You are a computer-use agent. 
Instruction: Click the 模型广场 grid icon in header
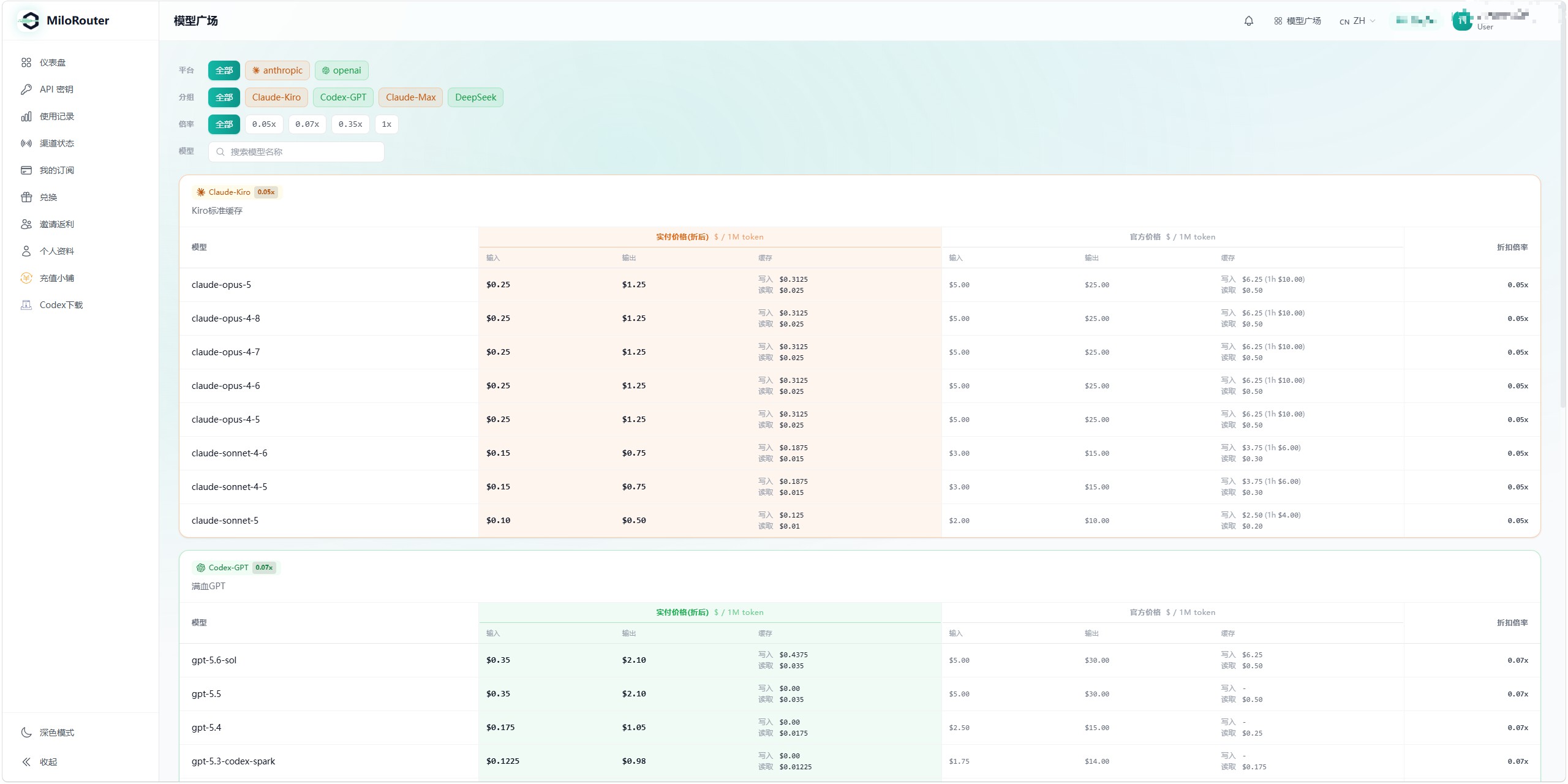(x=1278, y=21)
